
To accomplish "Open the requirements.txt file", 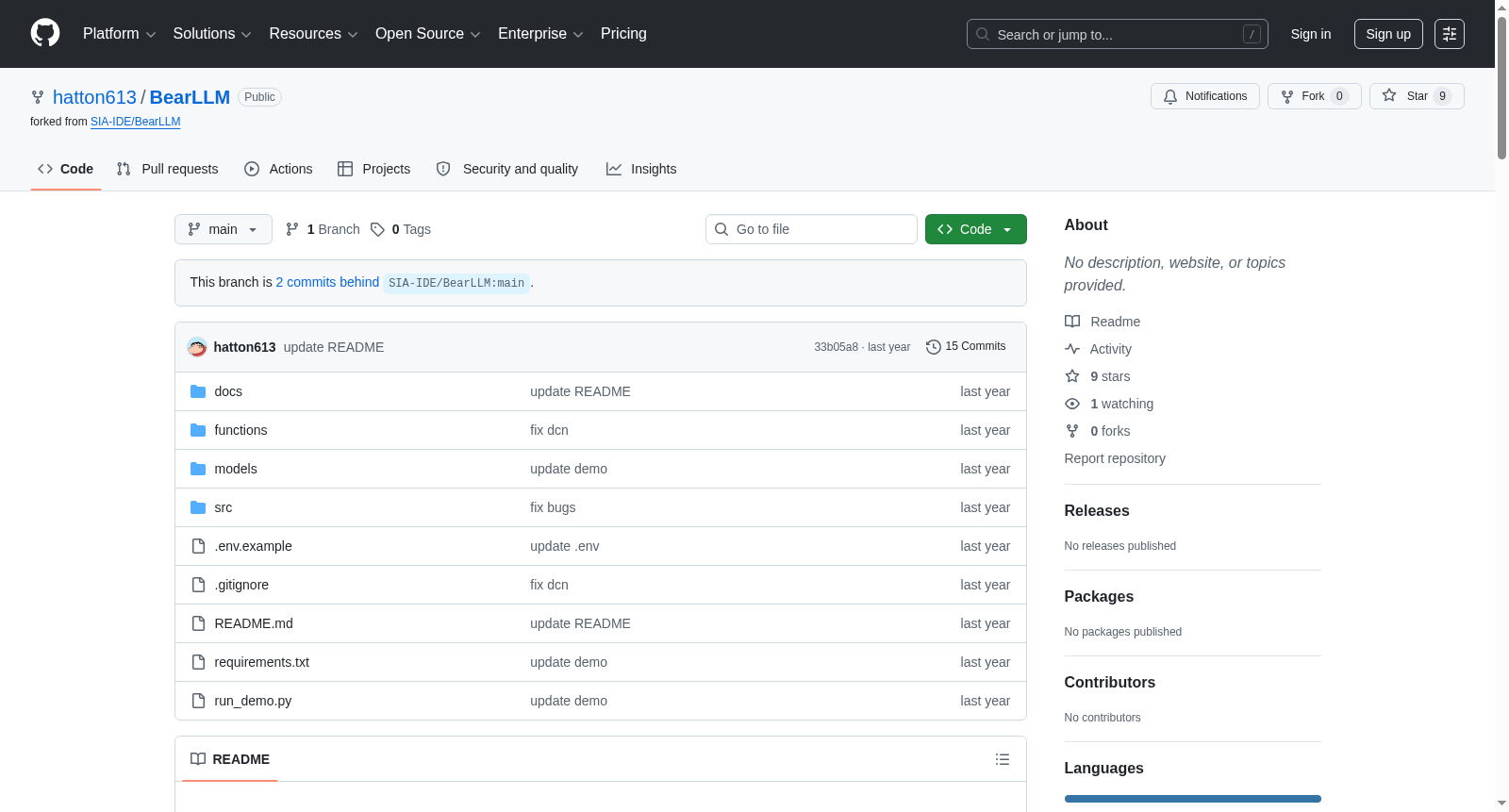I will point(261,662).
